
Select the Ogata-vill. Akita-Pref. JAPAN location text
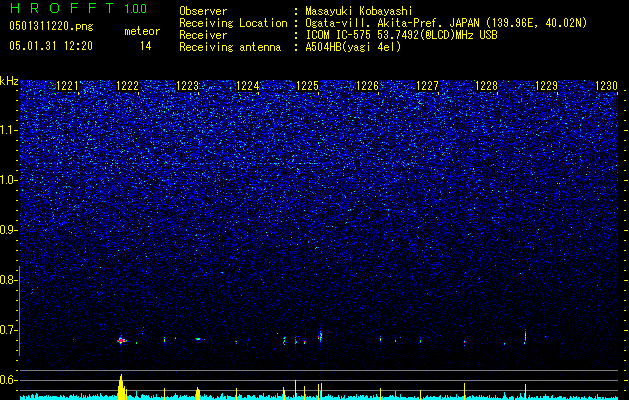[446, 23]
